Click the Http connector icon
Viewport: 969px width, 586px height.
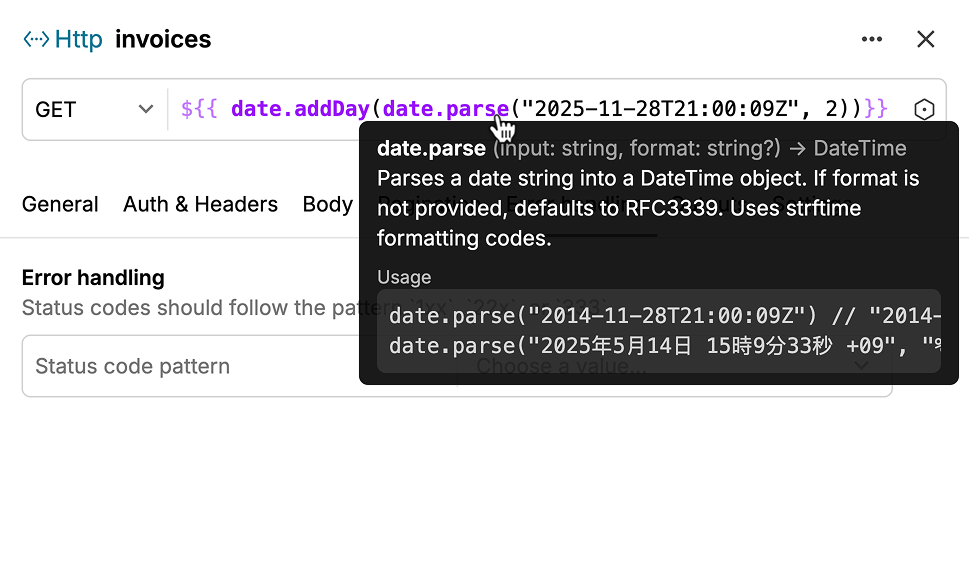[x=36, y=40]
